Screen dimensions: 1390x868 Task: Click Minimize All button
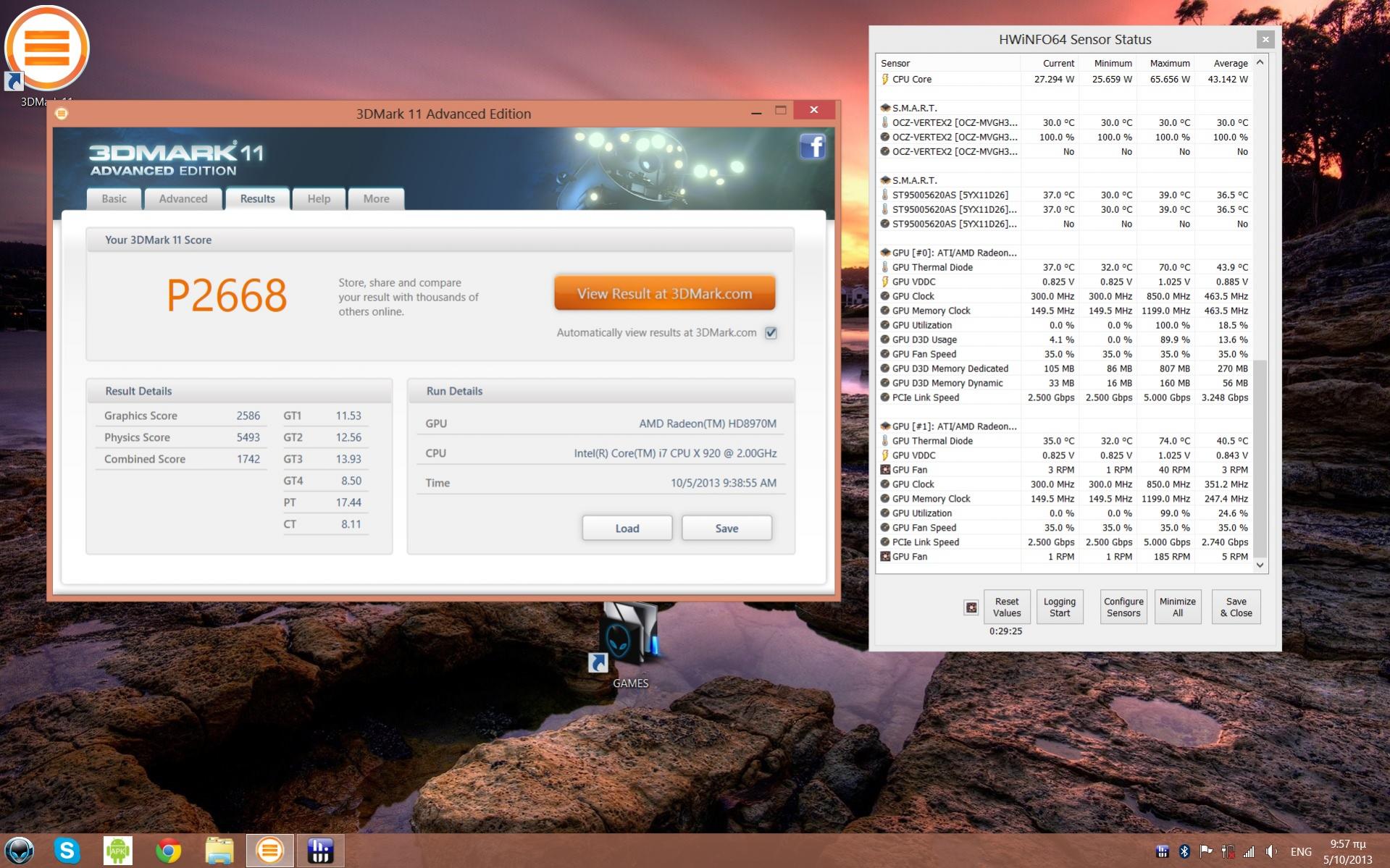(1178, 607)
